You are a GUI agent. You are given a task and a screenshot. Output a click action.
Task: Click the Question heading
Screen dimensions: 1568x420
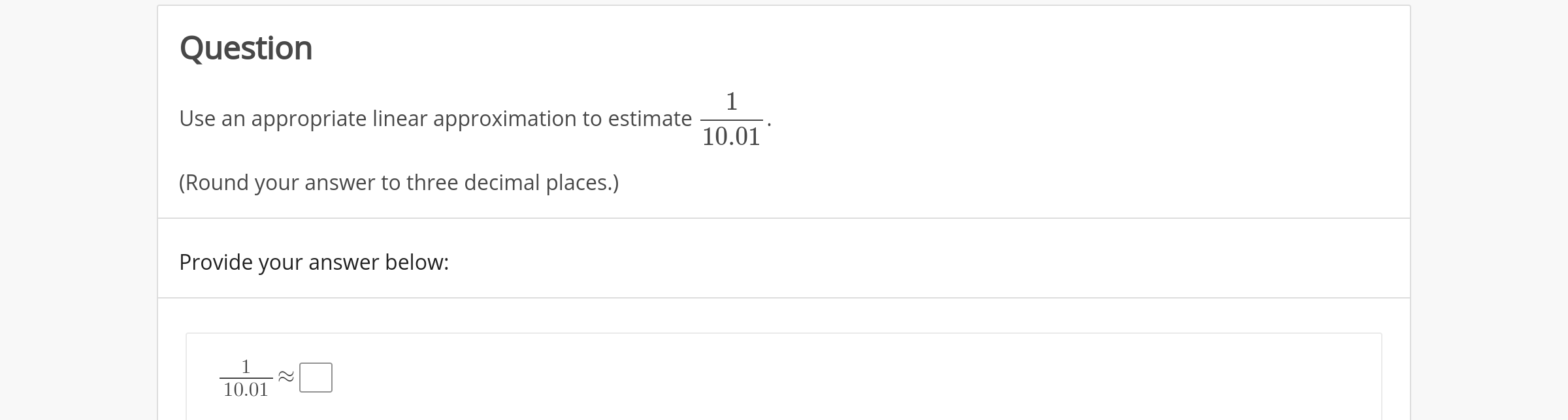coord(246,48)
